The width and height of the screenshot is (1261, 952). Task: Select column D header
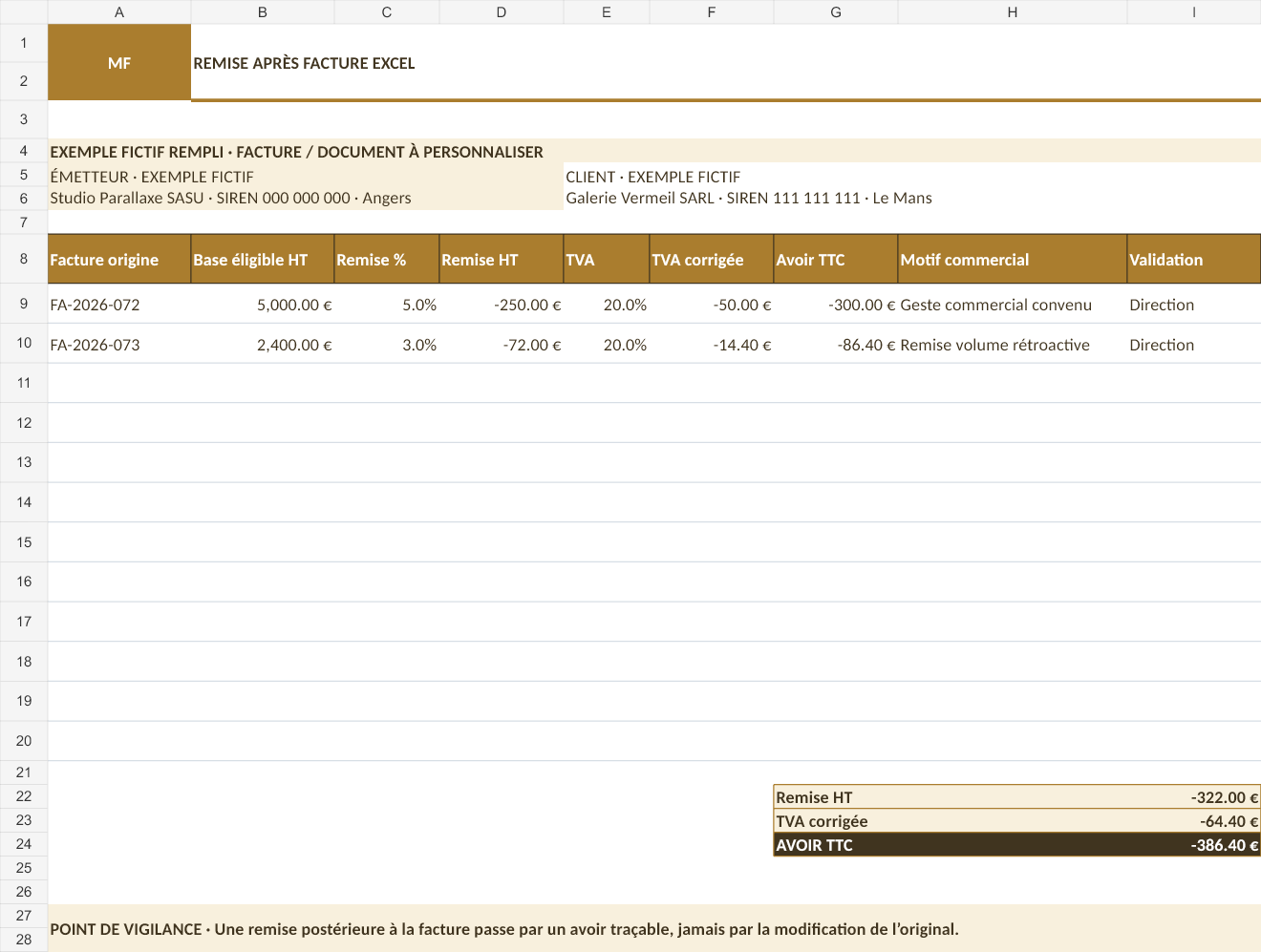pos(502,11)
